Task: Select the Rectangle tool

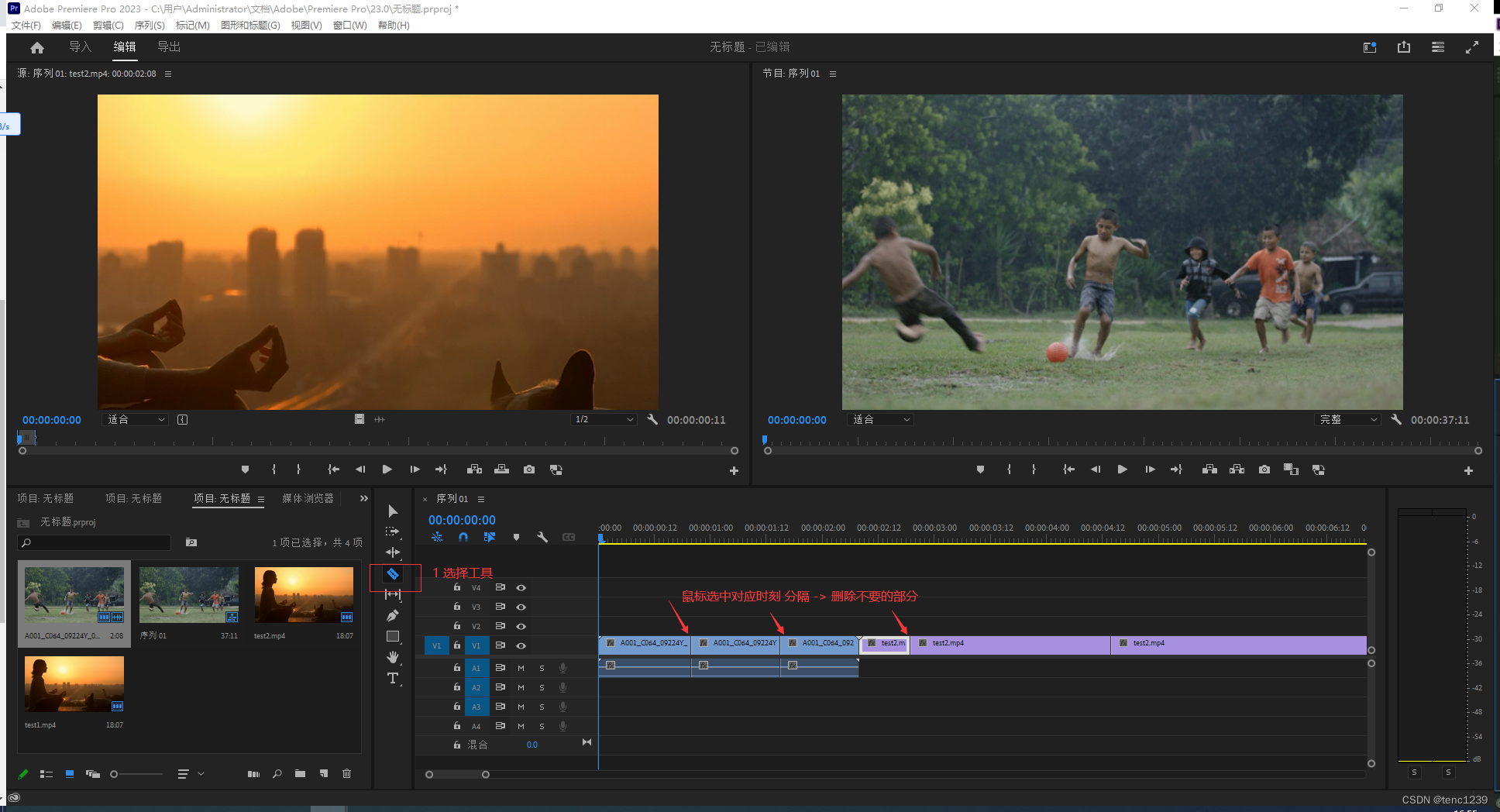Action: click(393, 636)
